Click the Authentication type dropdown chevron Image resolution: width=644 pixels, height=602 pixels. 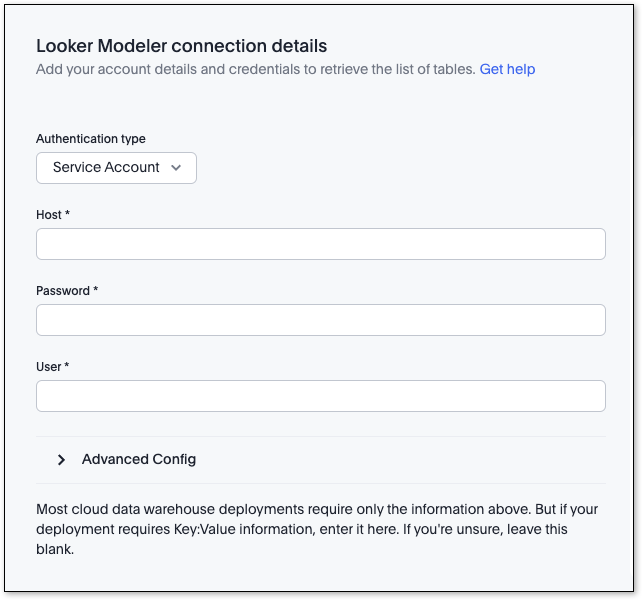(177, 168)
